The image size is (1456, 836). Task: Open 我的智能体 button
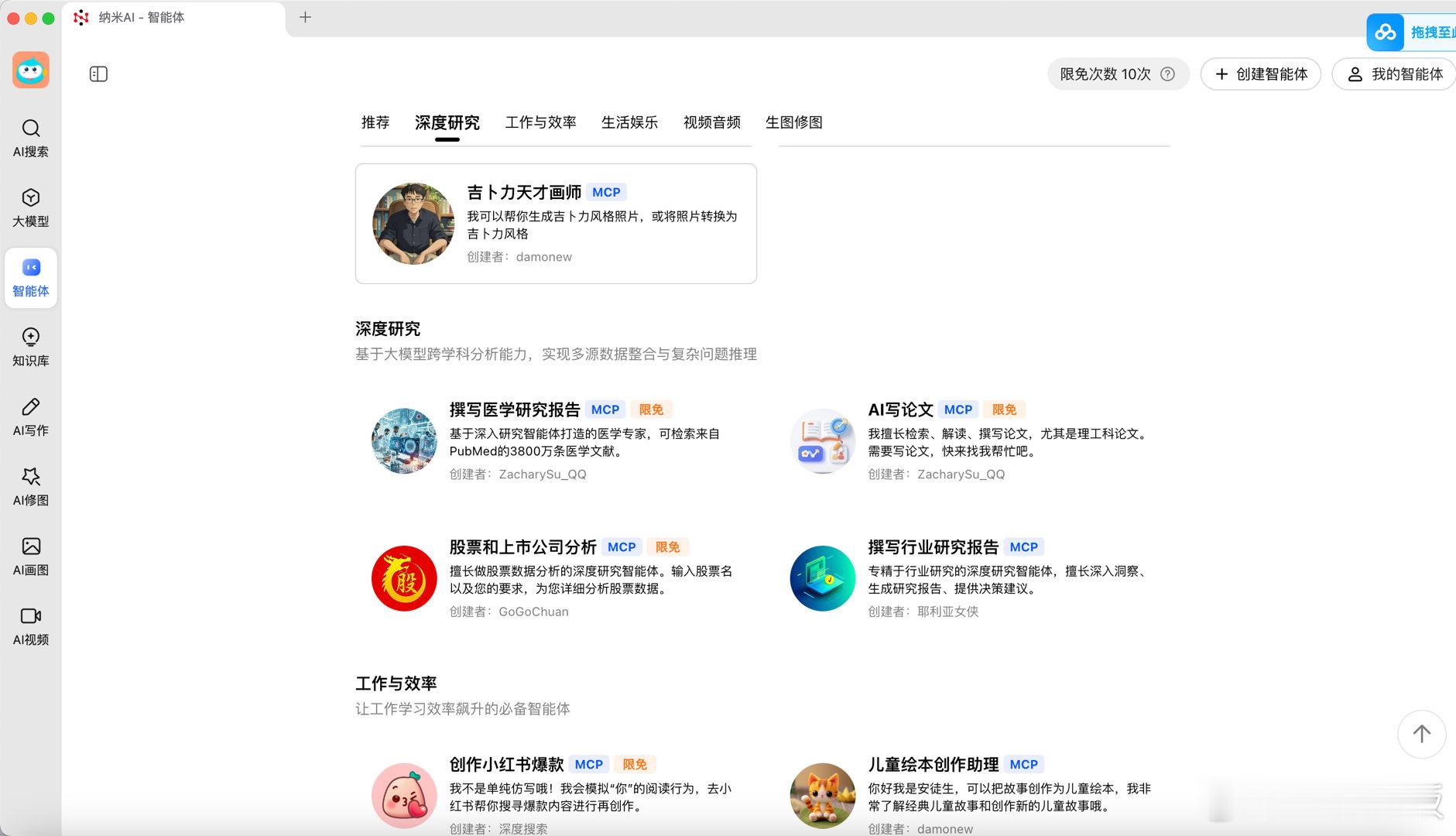point(1395,74)
